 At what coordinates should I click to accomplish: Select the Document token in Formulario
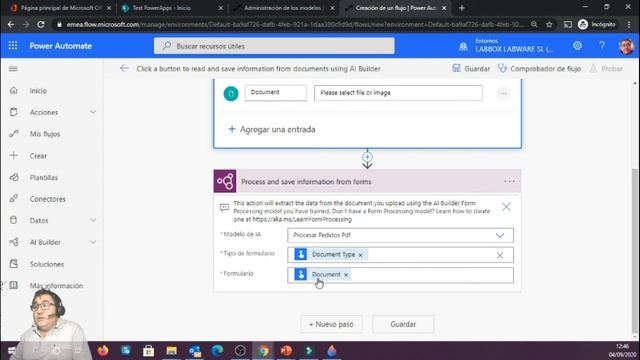point(322,274)
